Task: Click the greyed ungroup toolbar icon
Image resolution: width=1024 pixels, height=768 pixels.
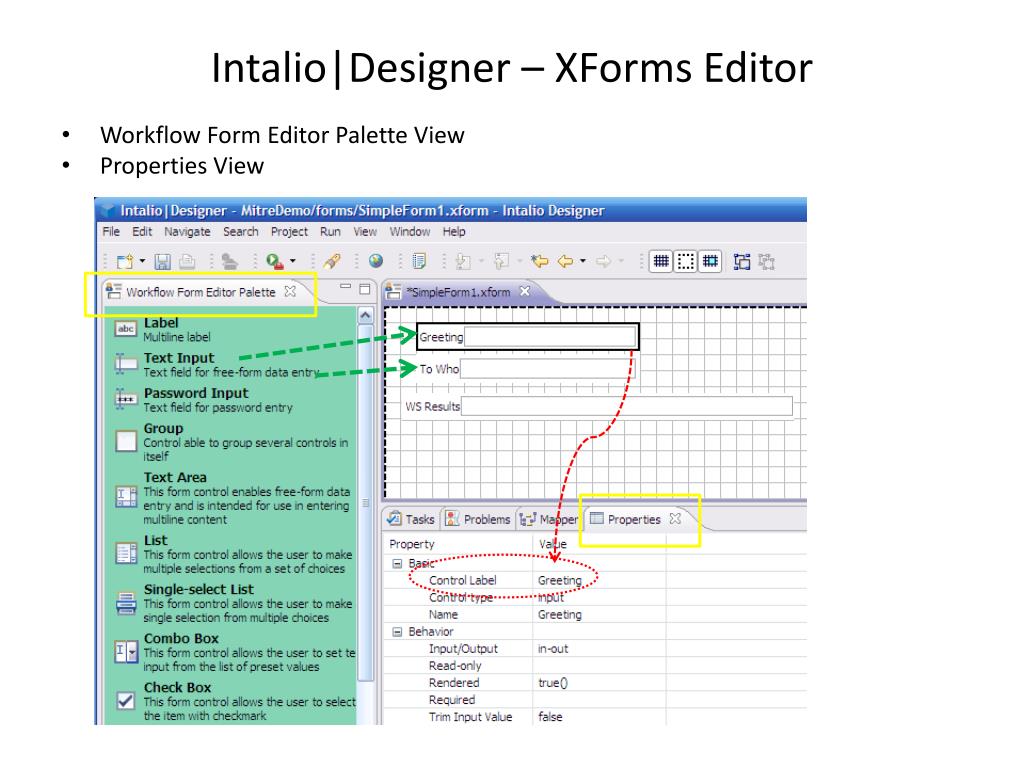Action: (767, 262)
